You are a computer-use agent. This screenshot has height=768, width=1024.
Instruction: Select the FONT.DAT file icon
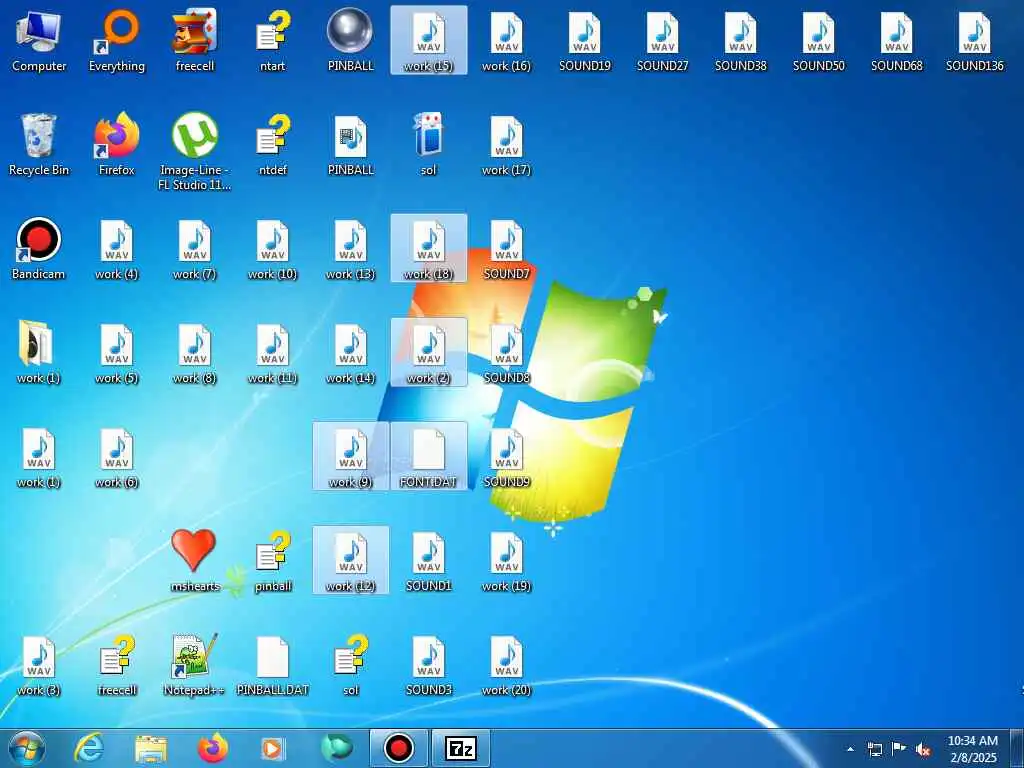click(x=428, y=456)
